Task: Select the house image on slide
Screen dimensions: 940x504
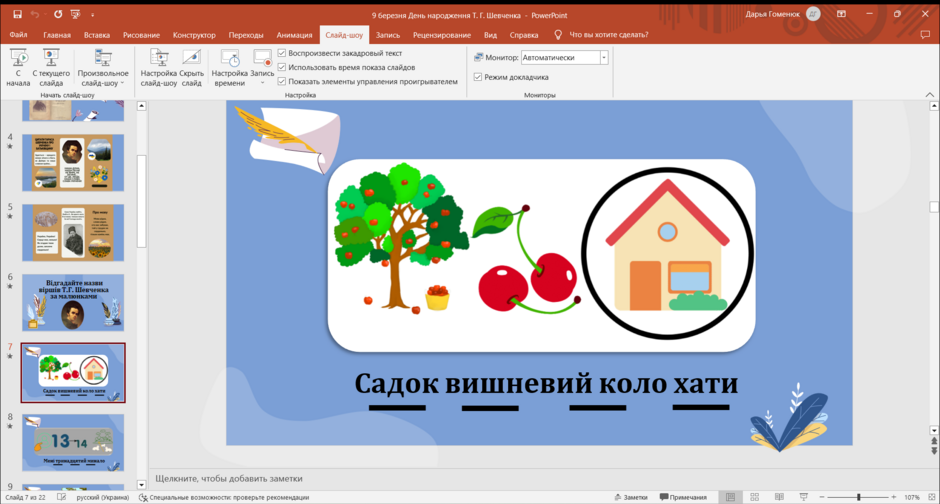Action: (x=667, y=252)
